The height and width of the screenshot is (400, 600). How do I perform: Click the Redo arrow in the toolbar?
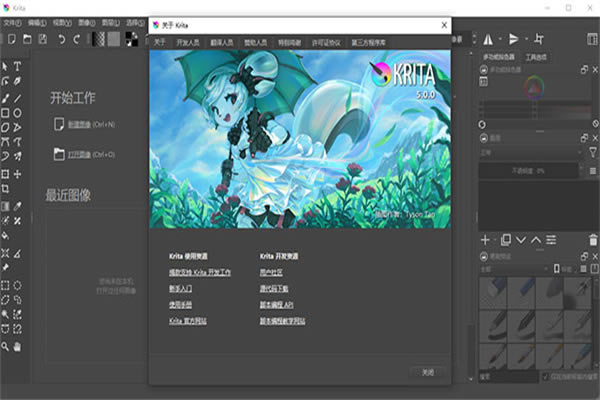click(x=77, y=39)
